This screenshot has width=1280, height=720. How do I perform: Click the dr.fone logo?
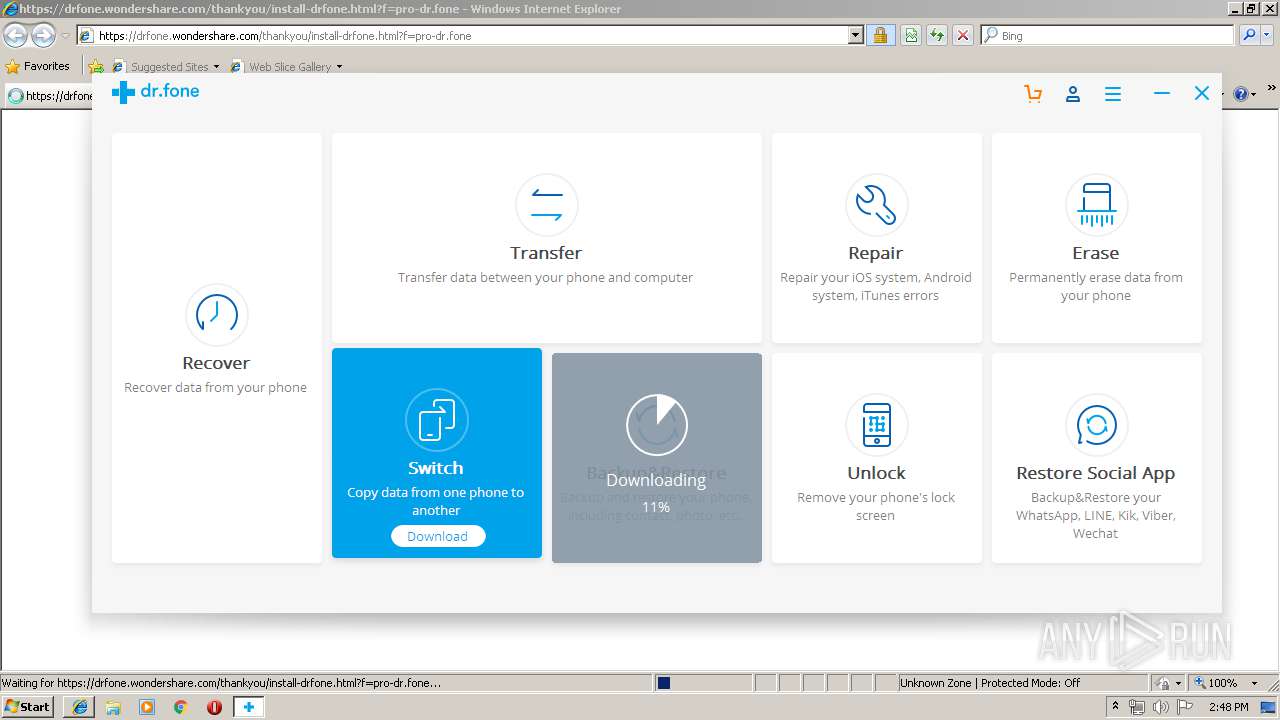tap(155, 92)
